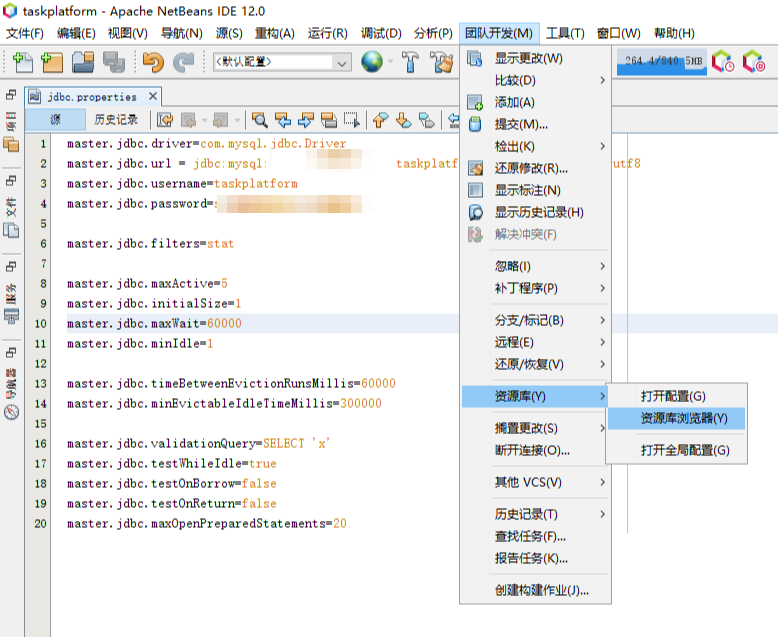
Task: Click the Previous Bookmark up arrow icon
Action: [x=381, y=120]
